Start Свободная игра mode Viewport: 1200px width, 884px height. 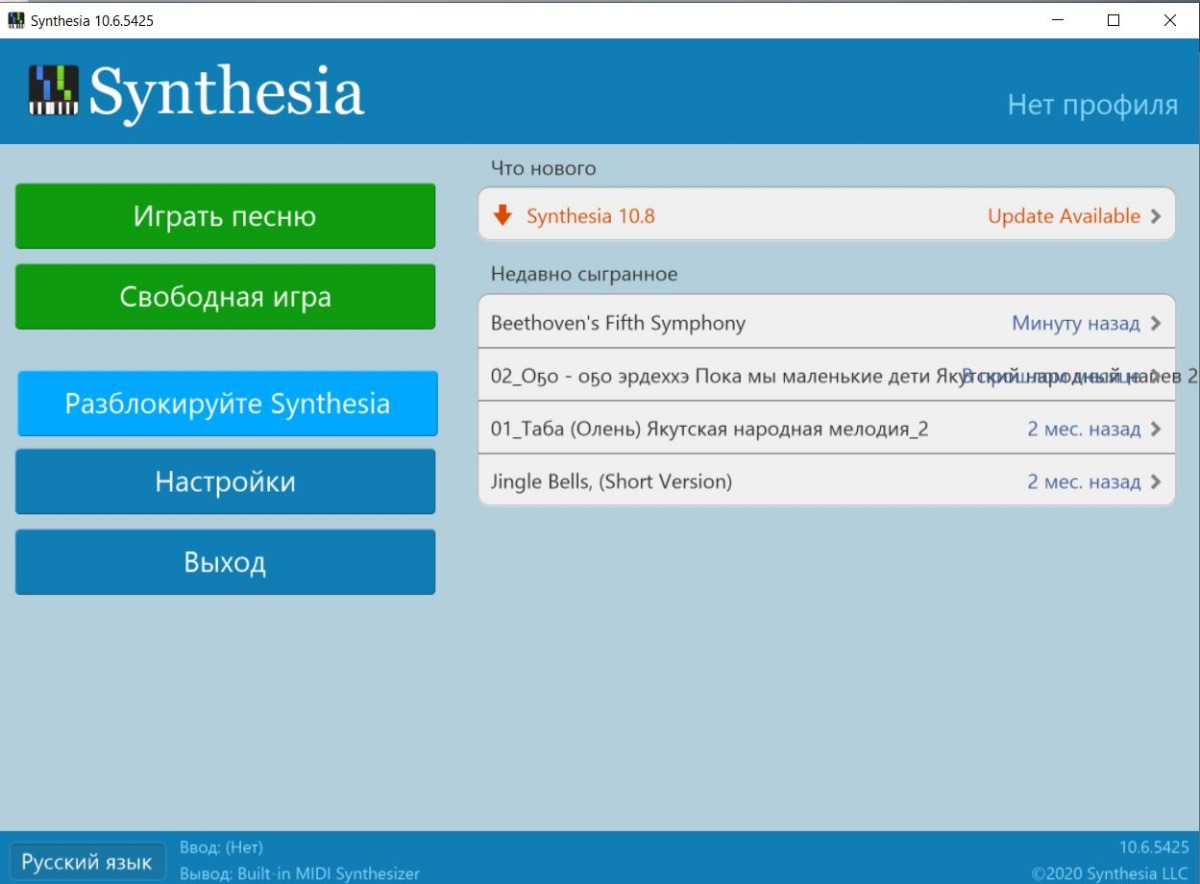click(x=225, y=296)
